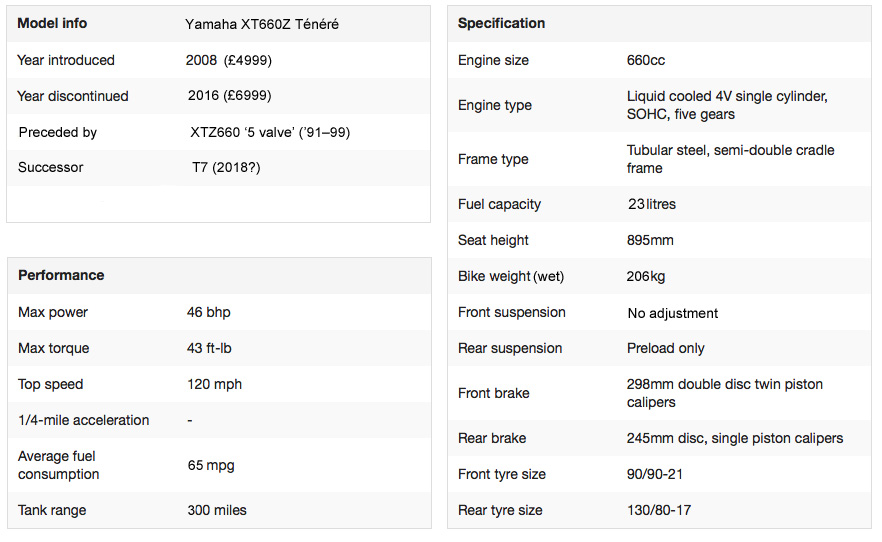
Task: Select the 660cc engine size value
Action: click(x=646, y=60)
